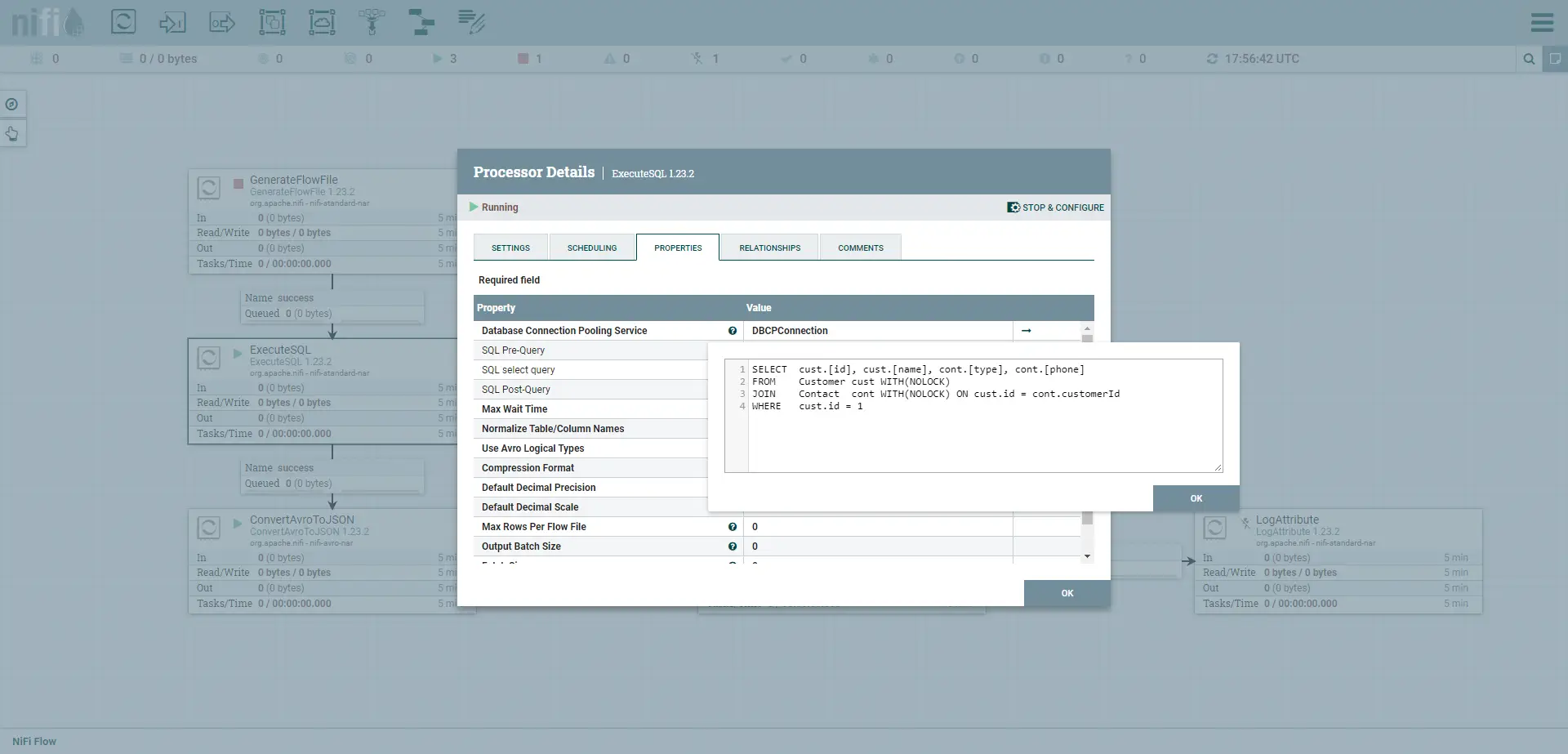Viewport: 1568px width, 754px height.
Task: Click NiFi Flow breadcrumb link
Action: pyautogui.click(x=34, y=742)
